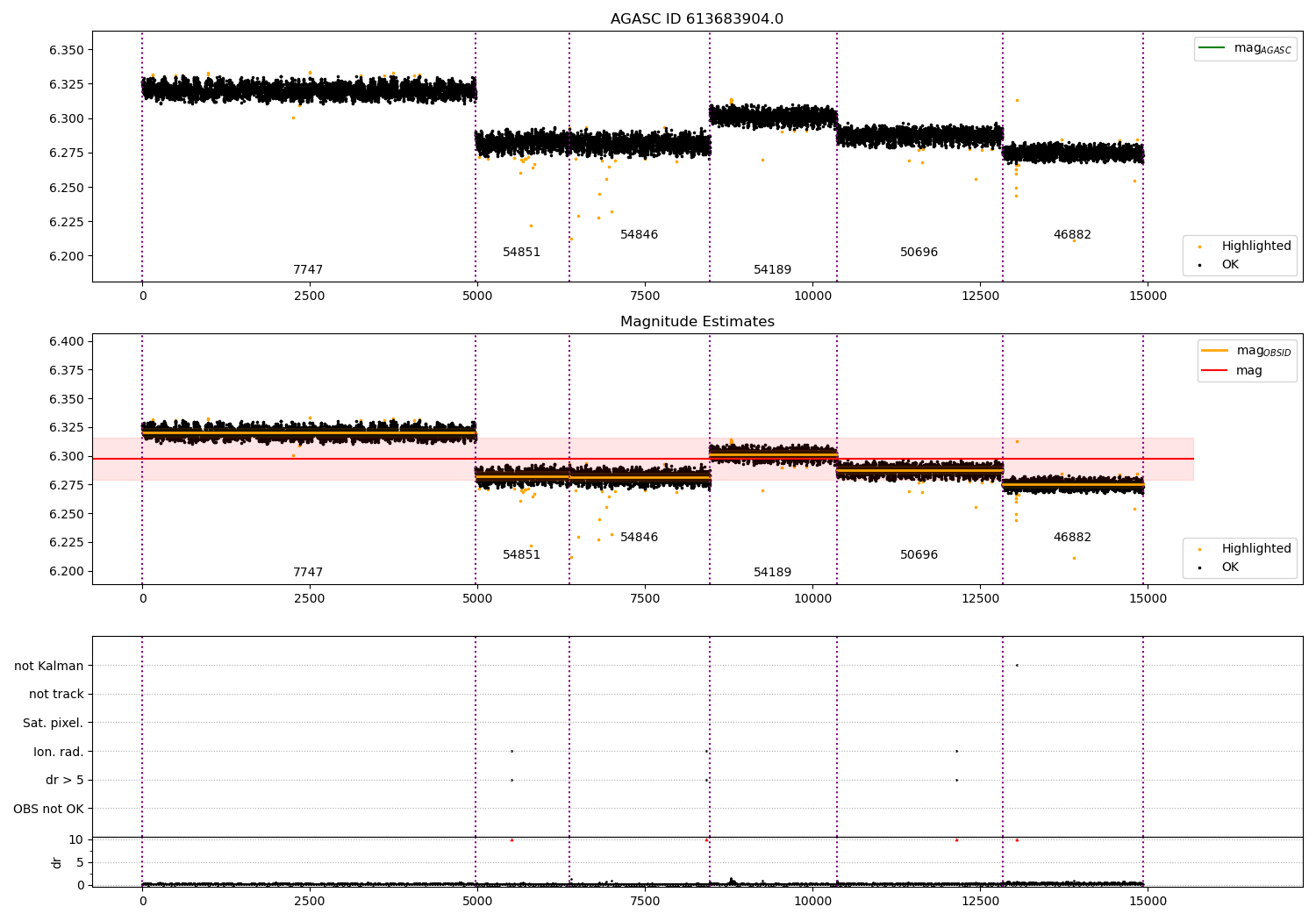
Task: Click obsid label 7747 in top plot
Action: click(308, 270)
